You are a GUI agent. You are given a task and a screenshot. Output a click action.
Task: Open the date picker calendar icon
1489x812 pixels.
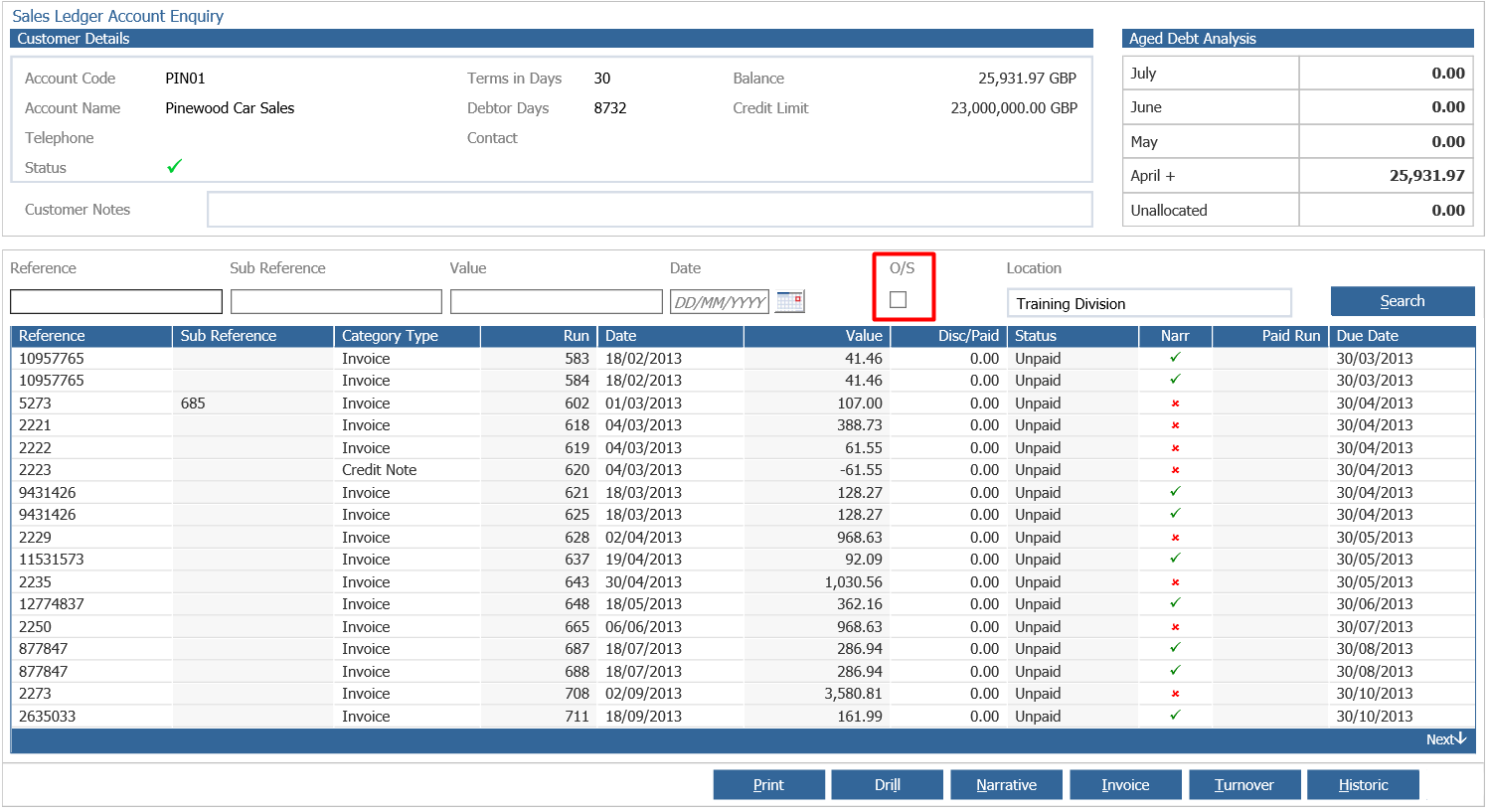(x=789, y=301)
